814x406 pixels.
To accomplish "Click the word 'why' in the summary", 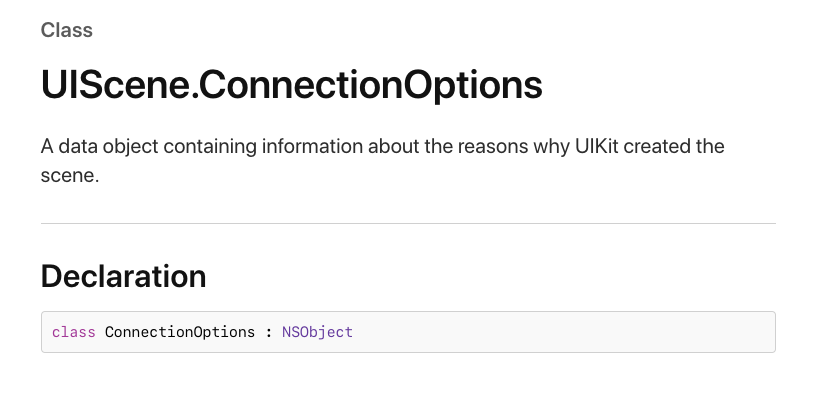I will [553, 148].
